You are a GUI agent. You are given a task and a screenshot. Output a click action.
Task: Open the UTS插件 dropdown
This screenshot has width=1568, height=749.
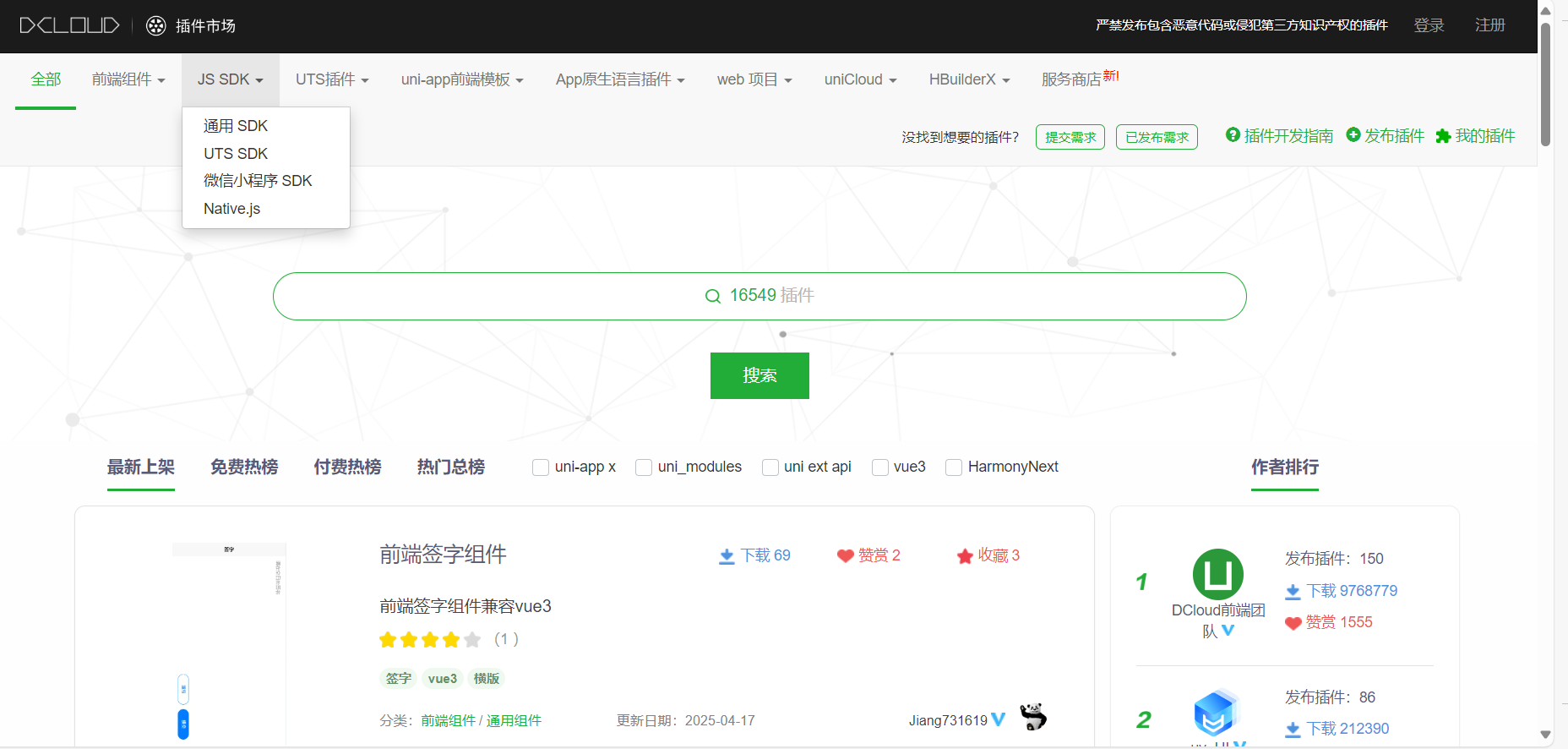click(332, 79)
